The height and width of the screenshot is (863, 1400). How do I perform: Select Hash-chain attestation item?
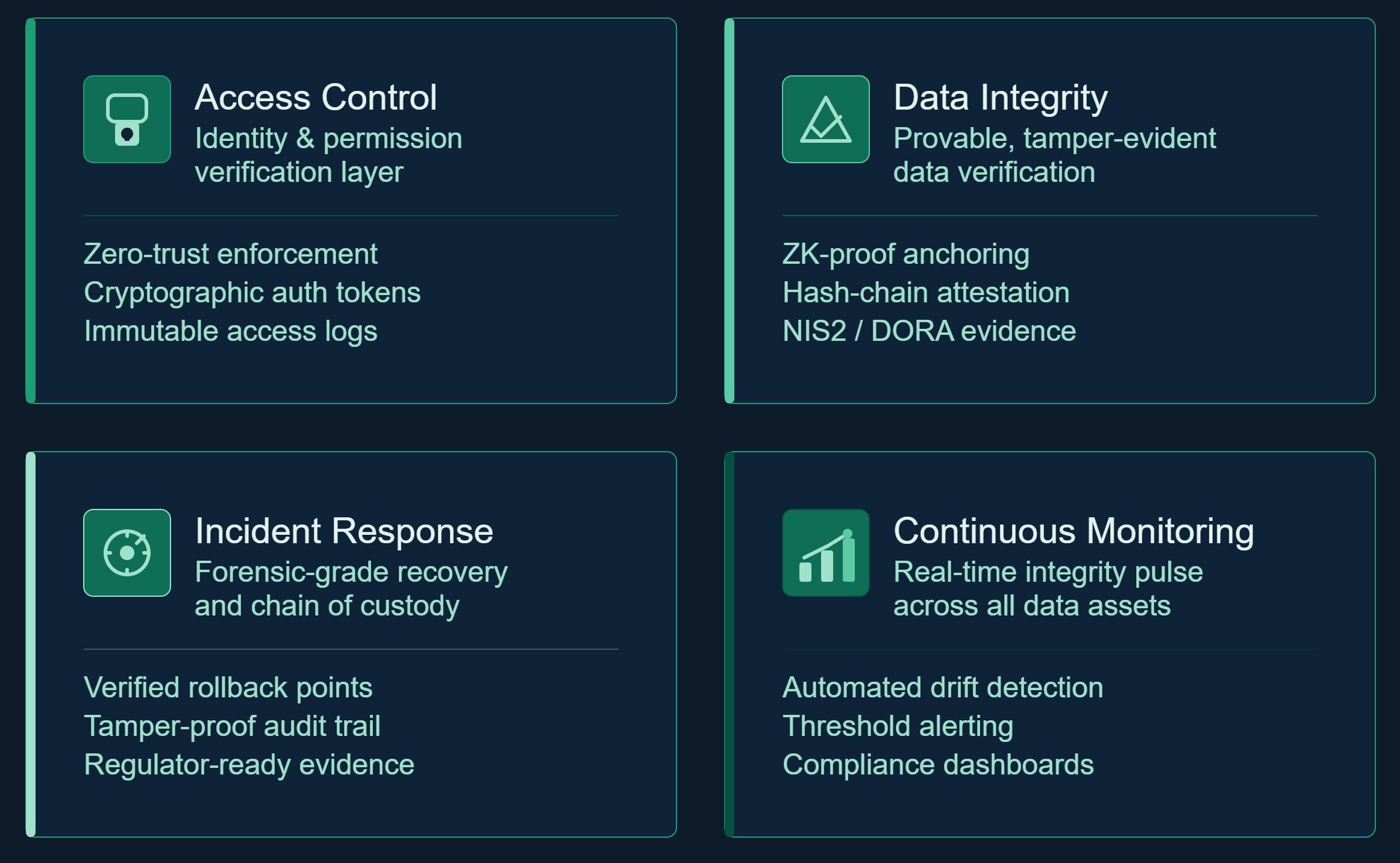pyautogui.click(x=926, y=293)
